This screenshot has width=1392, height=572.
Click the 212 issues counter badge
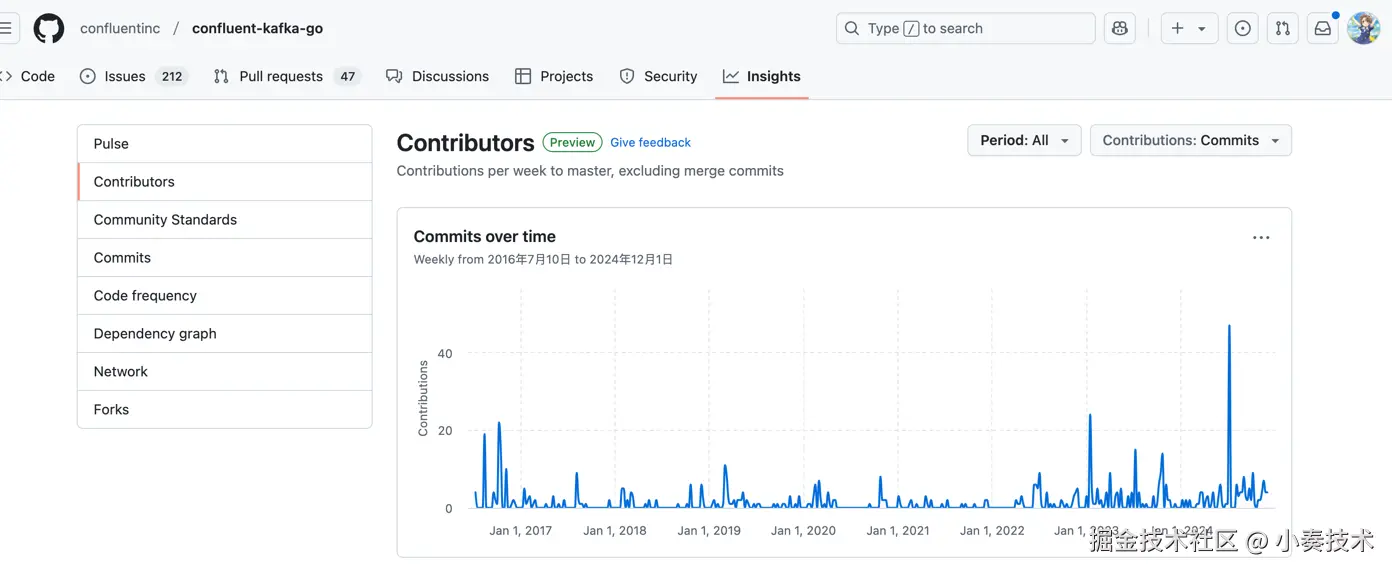tap(172, 76)
